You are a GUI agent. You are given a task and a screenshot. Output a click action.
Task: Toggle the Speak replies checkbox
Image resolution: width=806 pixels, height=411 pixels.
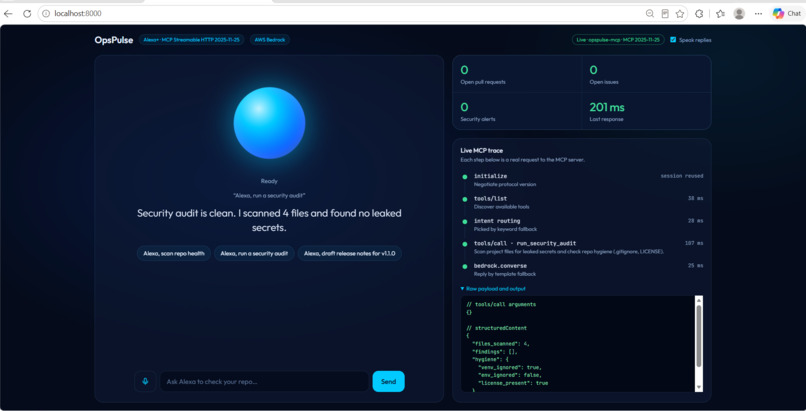coord(673,40)
